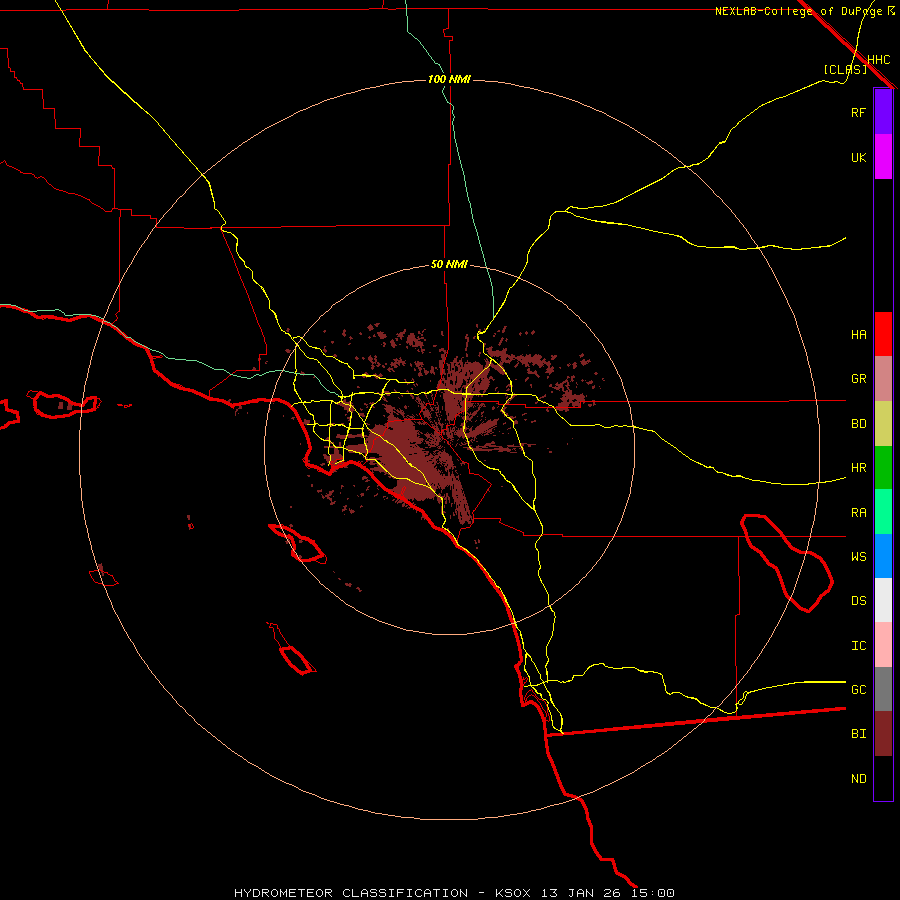Screen dimensions: 900x900
Task: Click the HR legend label text
Action: point(858,468)
